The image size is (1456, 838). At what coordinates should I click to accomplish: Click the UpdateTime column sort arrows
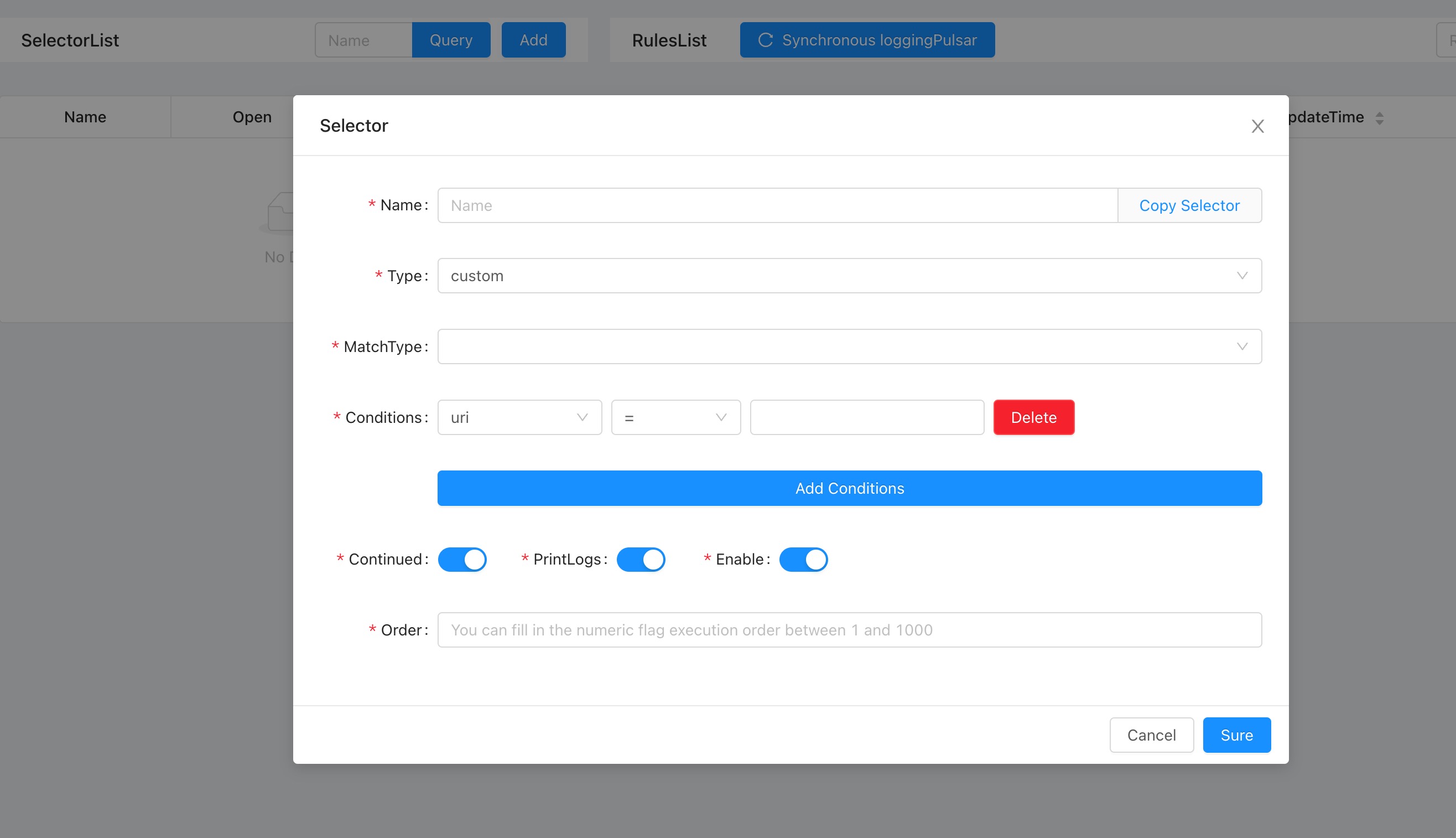pos(1379,118)
